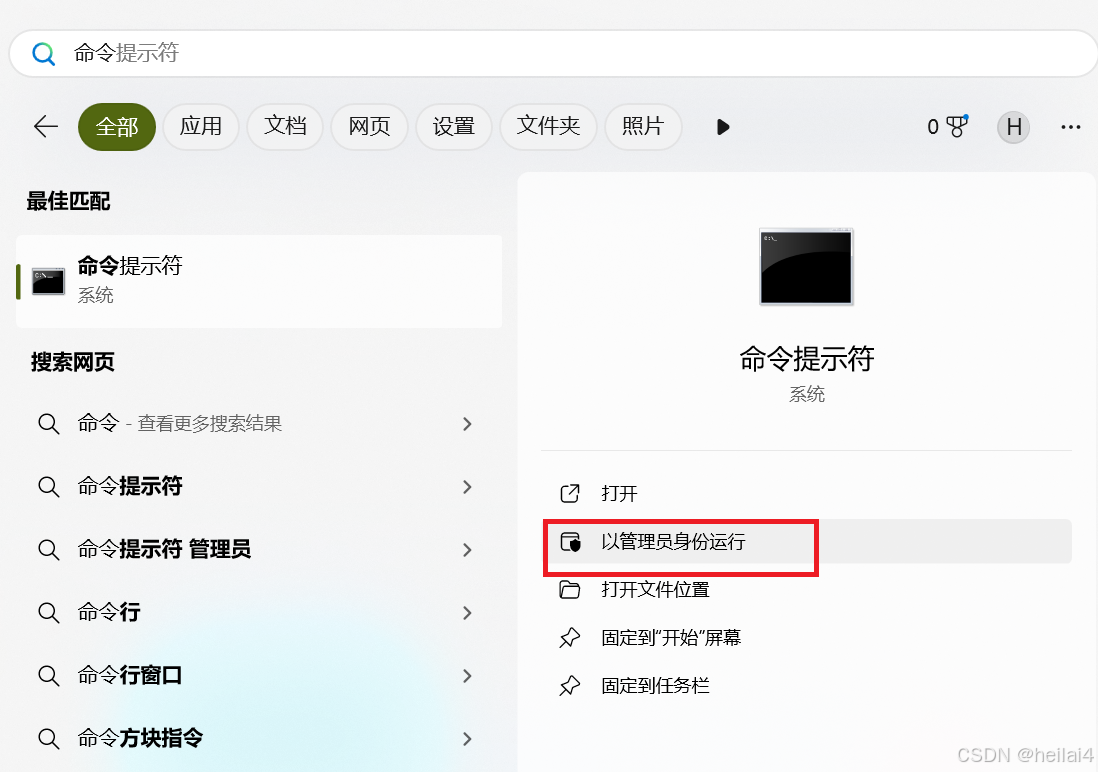Expand the 命令 - 查看更多搜索结果 chevron

tap(467, 424)
